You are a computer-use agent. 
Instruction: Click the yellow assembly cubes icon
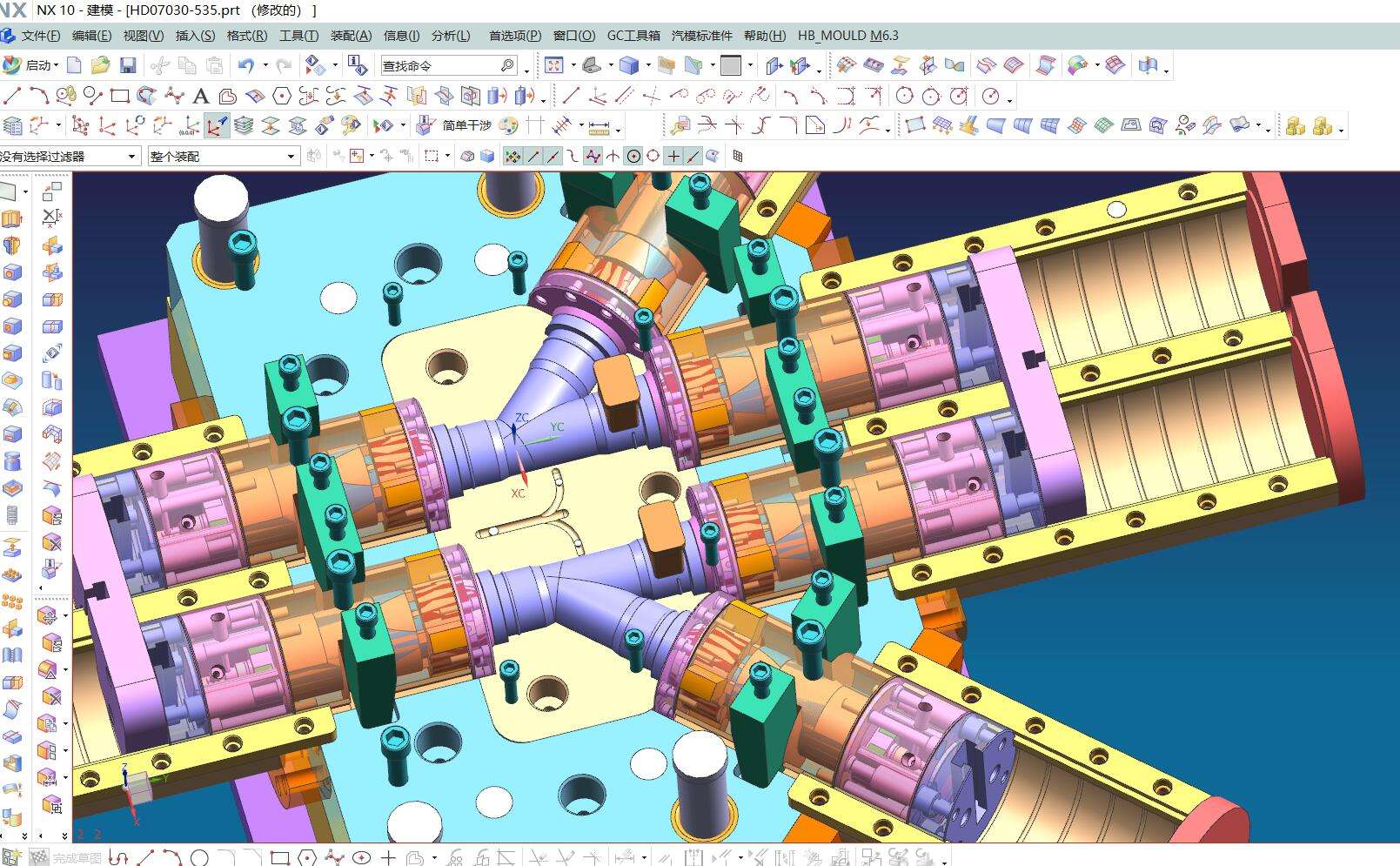[1295, 126]
